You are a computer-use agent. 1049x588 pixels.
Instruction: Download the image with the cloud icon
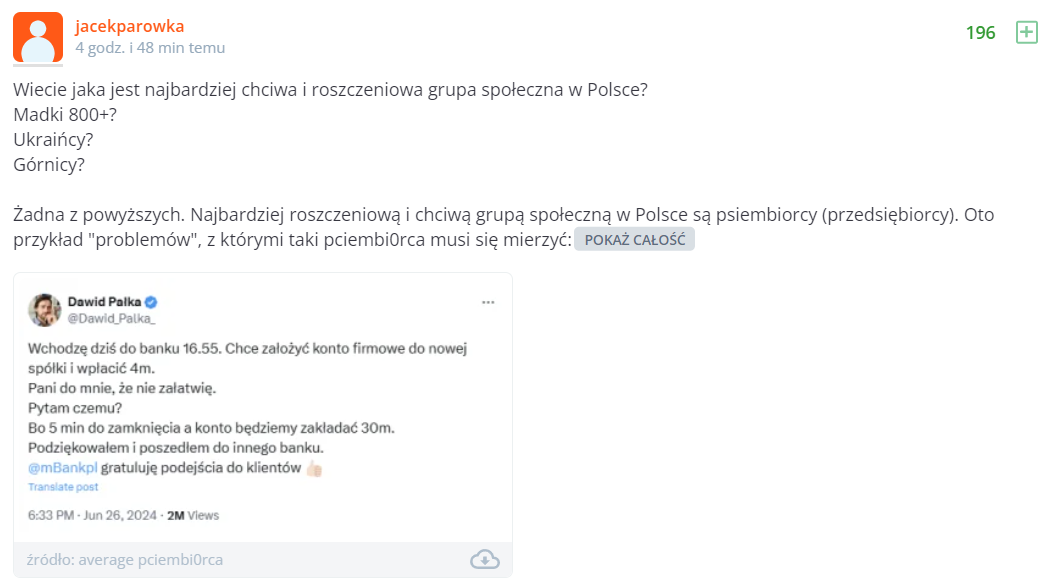coord(484,559)
